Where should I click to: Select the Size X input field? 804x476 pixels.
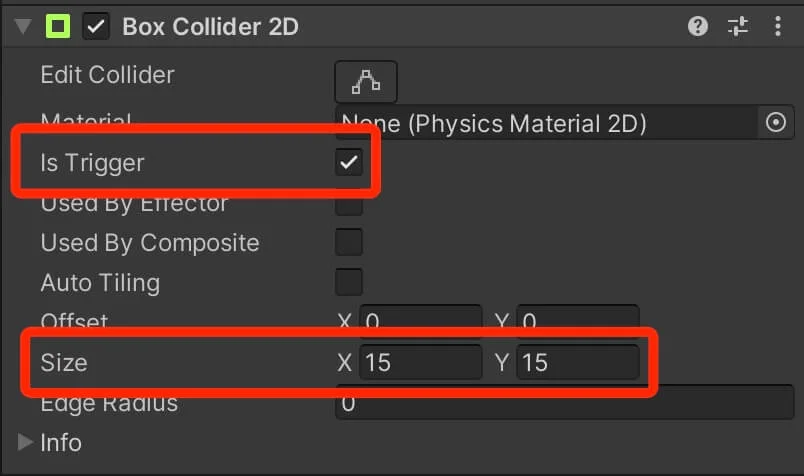(x=420, y=362)
